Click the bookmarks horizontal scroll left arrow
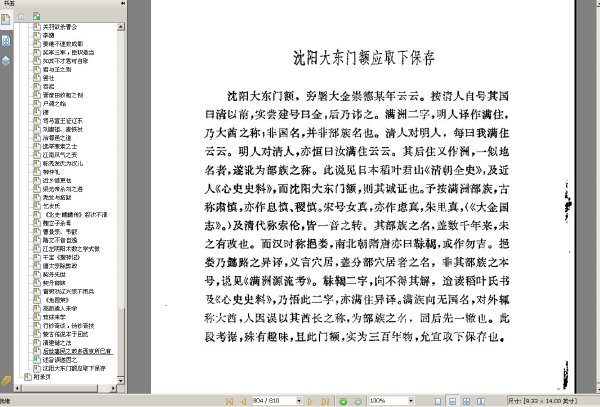 pyautogui.click(x=18, y=388)
